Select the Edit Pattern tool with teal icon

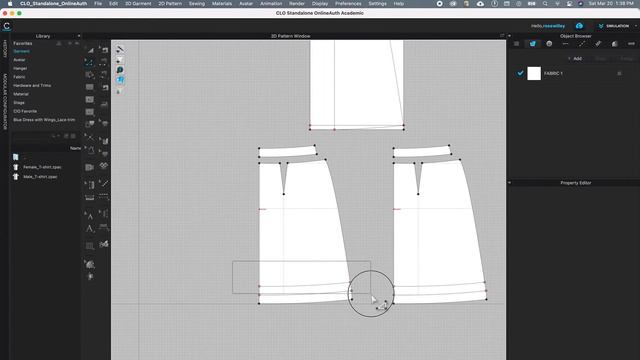(x=89, y=62)
